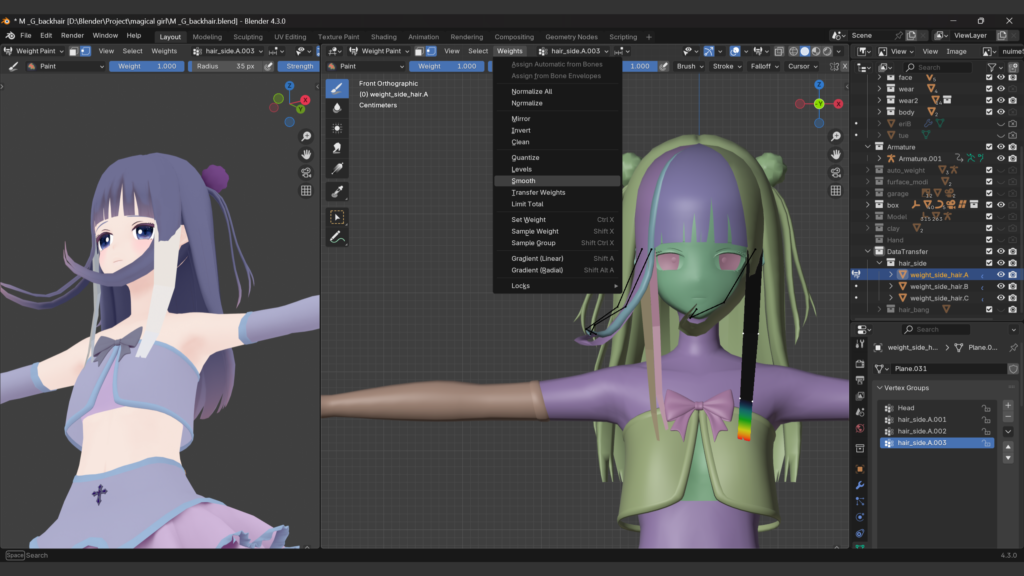Hide weight_side_hair.A in viewport
This screenshot has width=1024, height=576.
(1000, 274)
